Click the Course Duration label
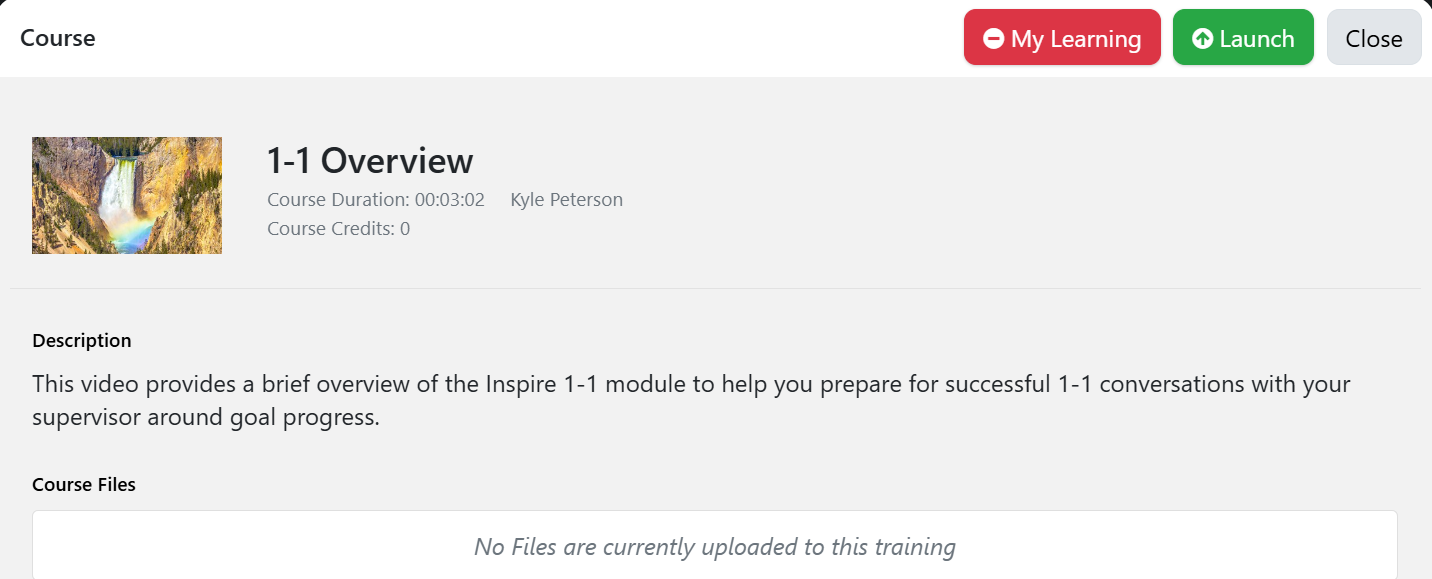This screenshot has height=579, width=1432. (339, 200)
